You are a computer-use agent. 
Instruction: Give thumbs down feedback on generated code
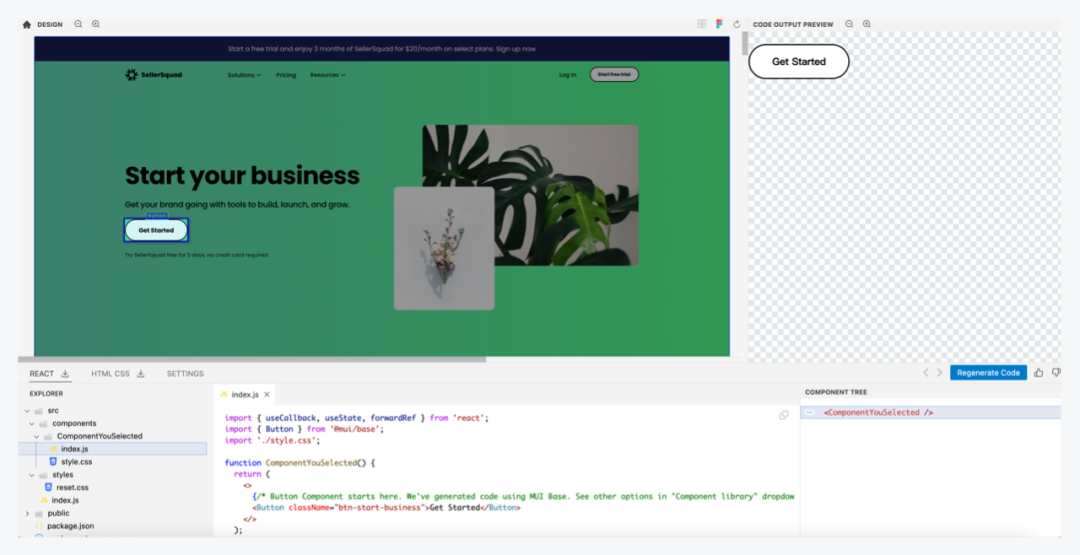coord(1056,373)
